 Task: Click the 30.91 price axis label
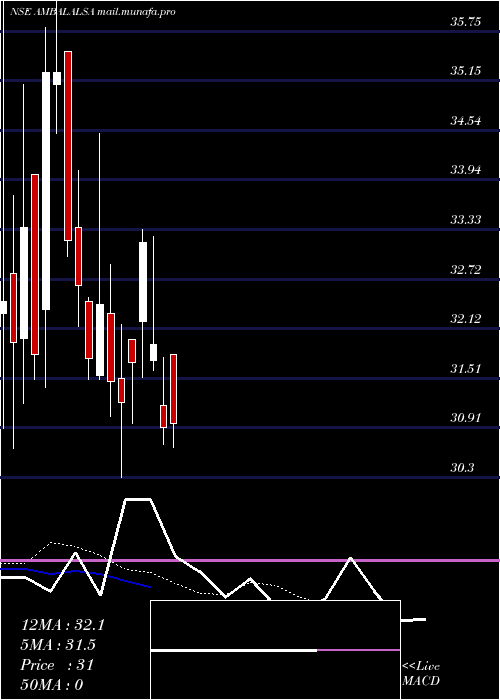click(466, 418)
